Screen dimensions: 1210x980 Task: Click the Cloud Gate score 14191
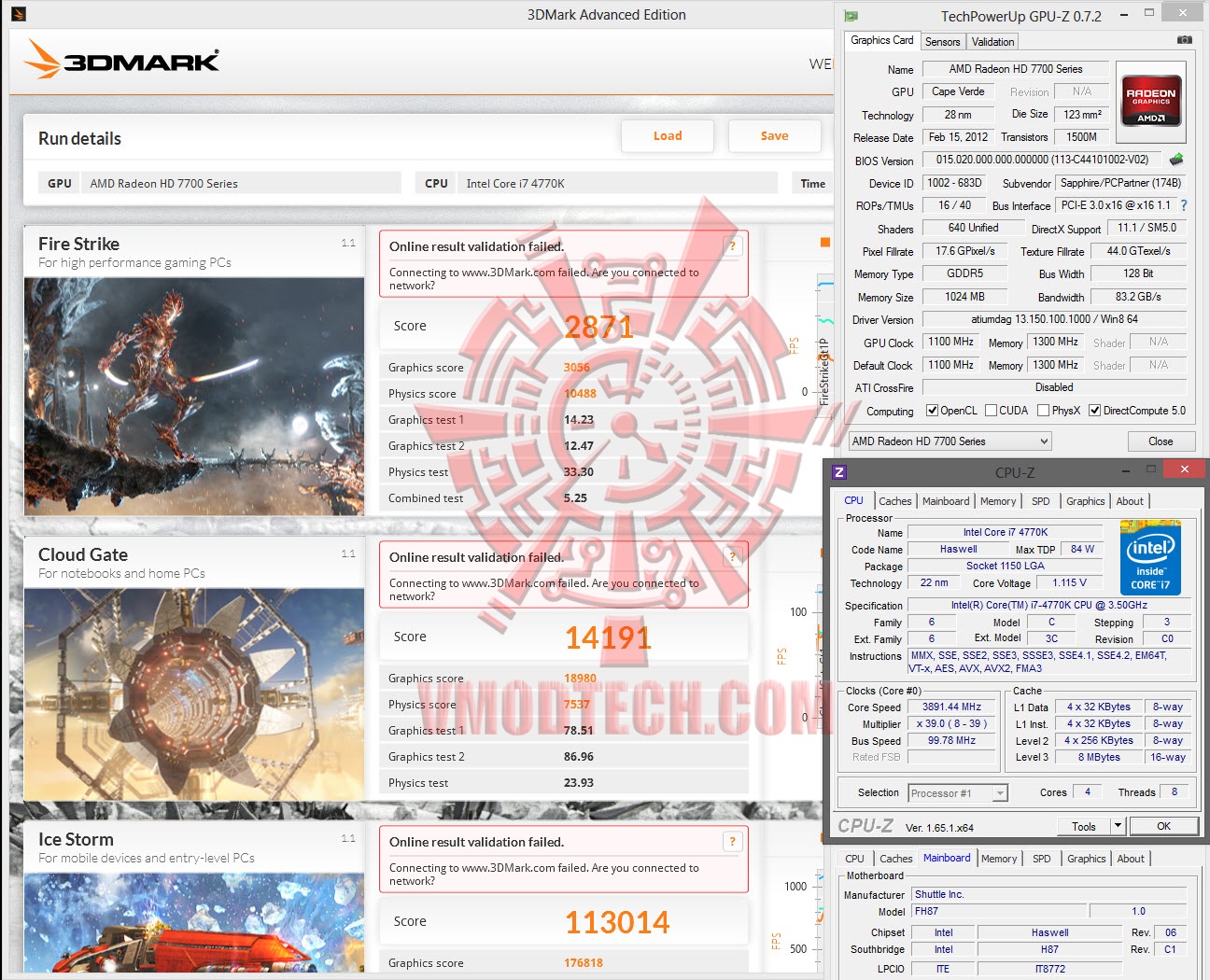(x=608, y=637)
